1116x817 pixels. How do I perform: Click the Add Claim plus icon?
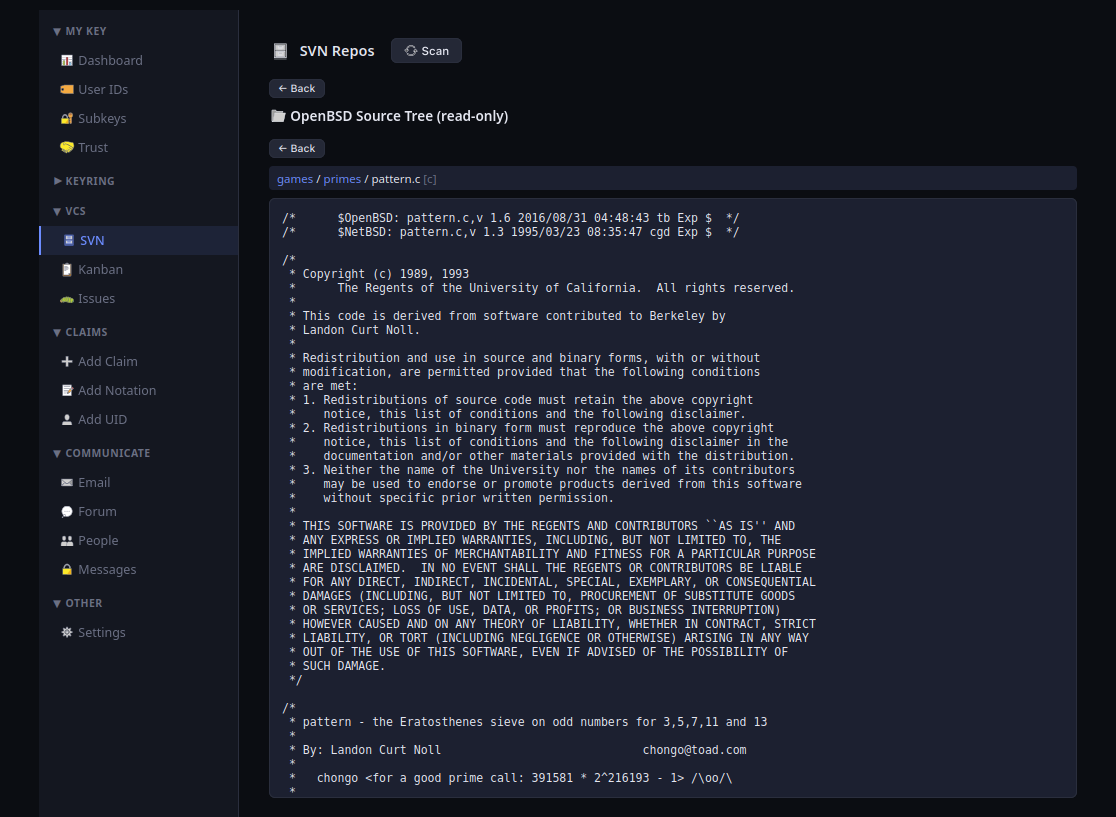point(67,362)
